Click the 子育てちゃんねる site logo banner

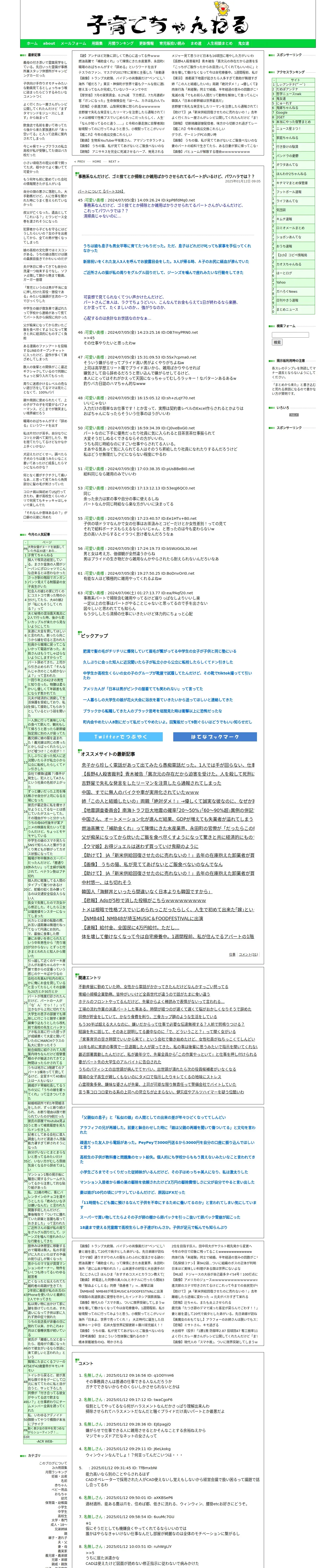point(168,25)
